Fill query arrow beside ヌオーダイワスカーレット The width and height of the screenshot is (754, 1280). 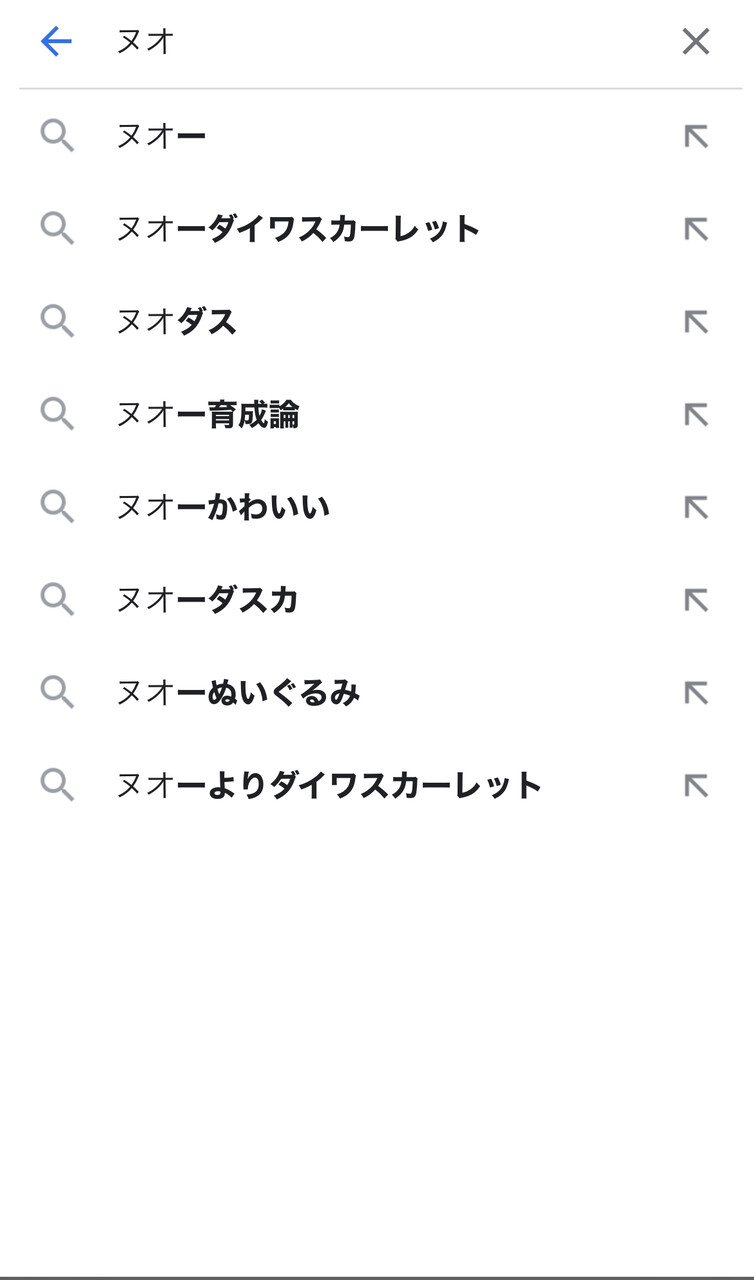coord(695,229)
